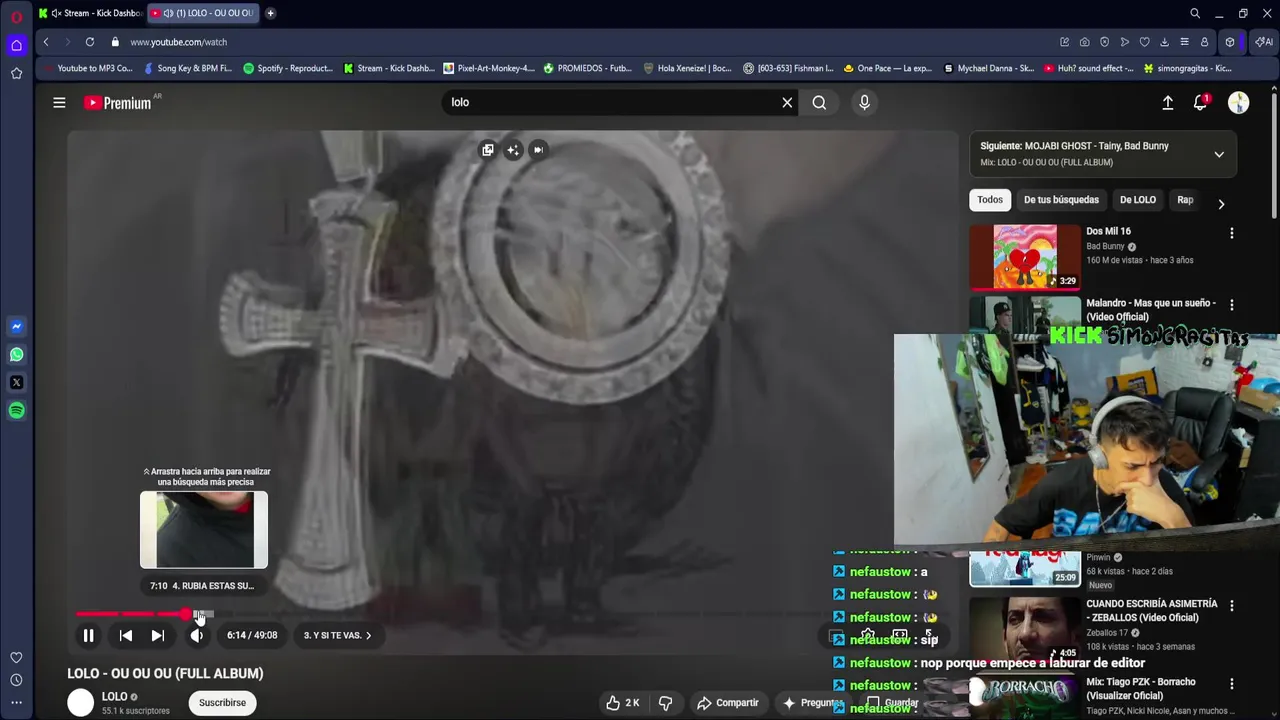Search tabs with top-right magnifier
Viewport: 1280px width, 720px height.
1195,13
